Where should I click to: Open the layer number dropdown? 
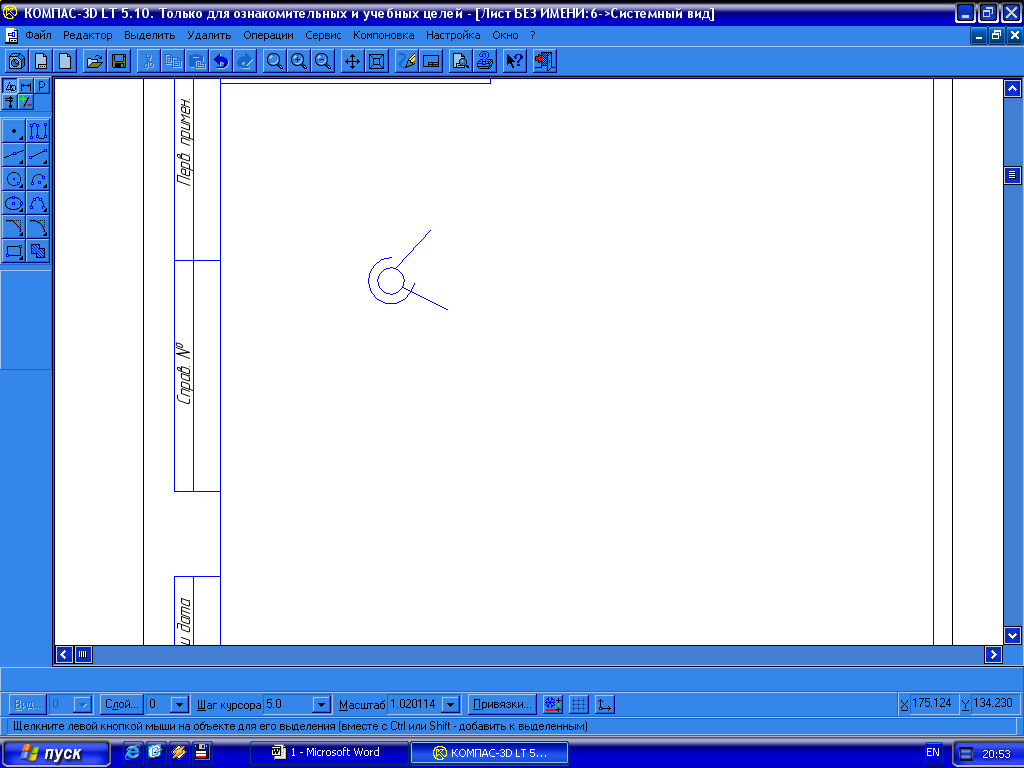[179, 705]
